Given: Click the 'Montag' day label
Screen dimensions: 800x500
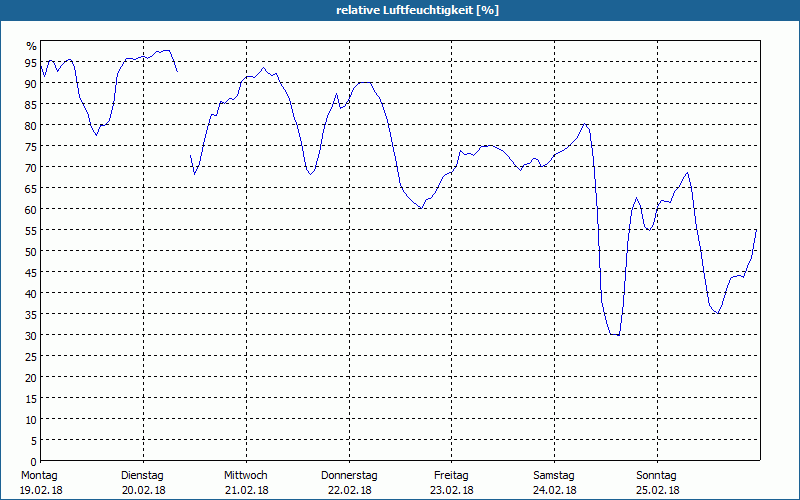Looking at the screenshot, I should tap(39, 476).
